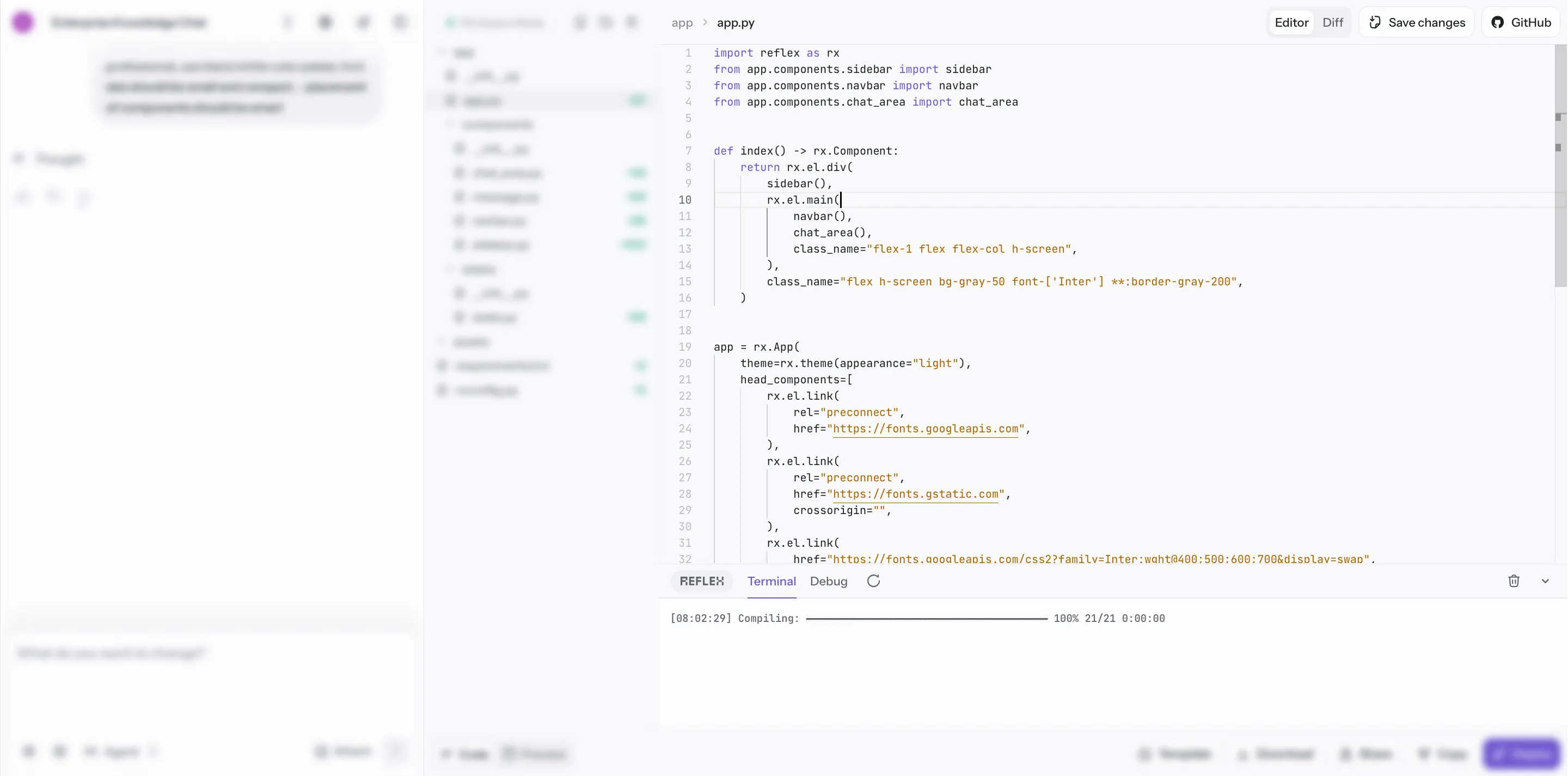Click the breadcrumb chevron separator
Viewport: 1568px width, 776px height.
pyautogui.click(x=705, y=22)
